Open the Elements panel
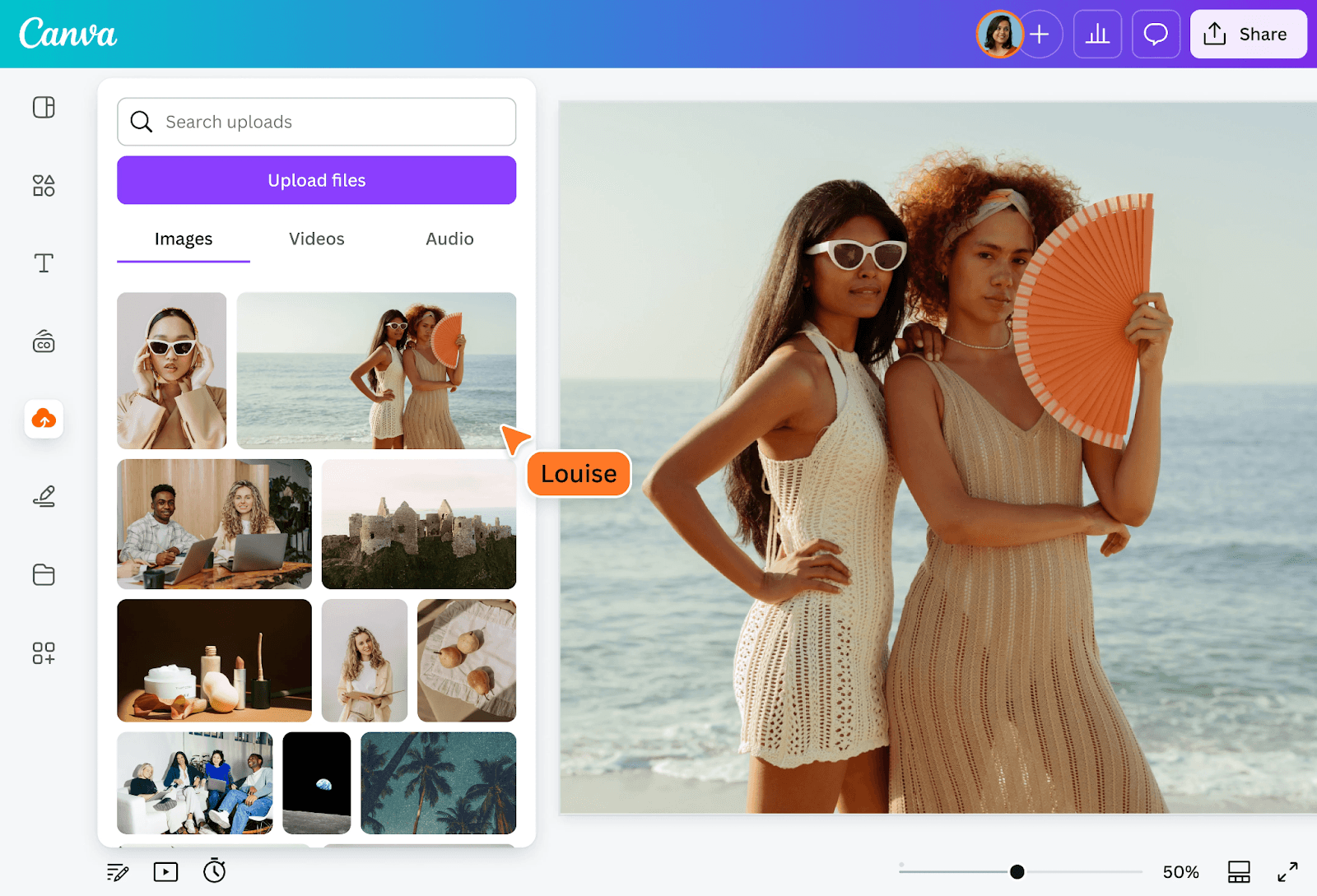 click(43, 185)
